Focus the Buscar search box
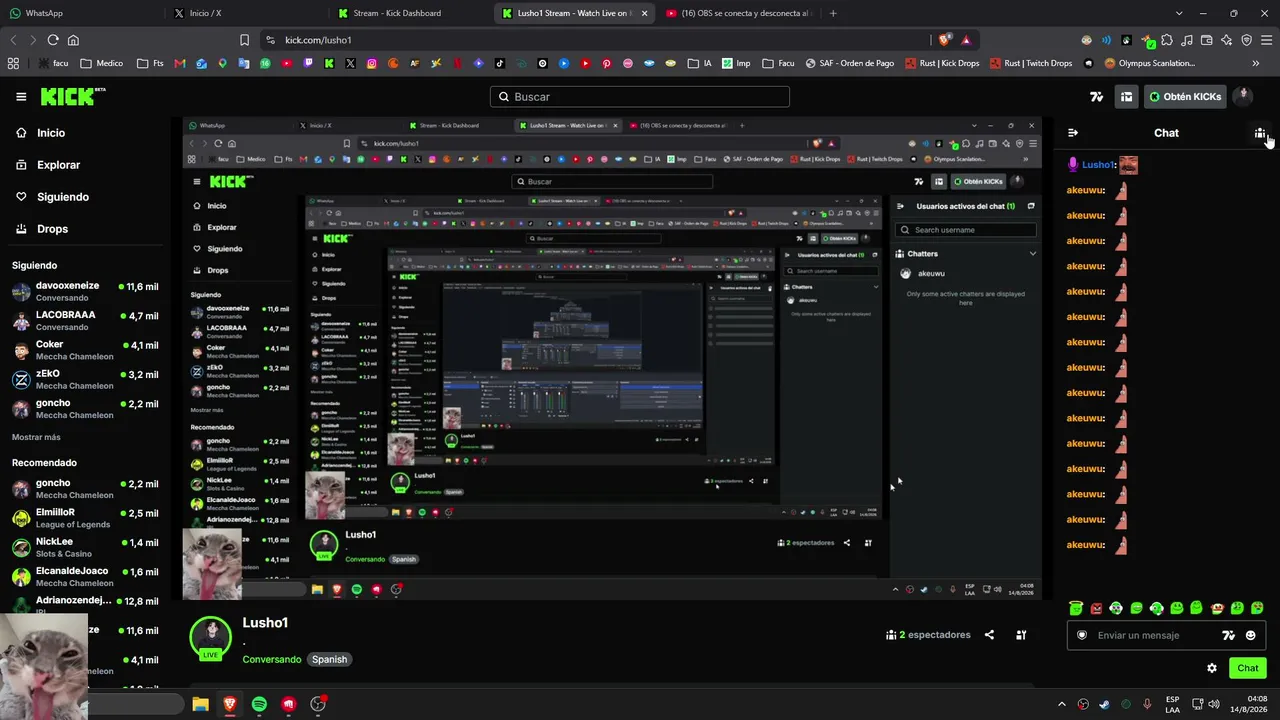Viewport: 1280px width, 720px height. tap(640, 97)
